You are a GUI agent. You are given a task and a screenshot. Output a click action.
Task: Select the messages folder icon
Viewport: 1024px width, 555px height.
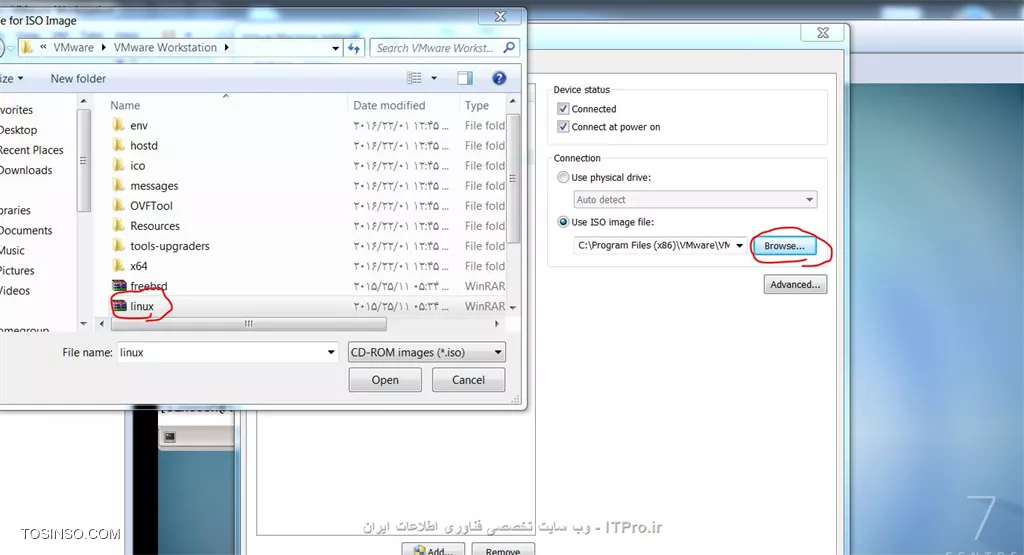click(x=118, y=185)
